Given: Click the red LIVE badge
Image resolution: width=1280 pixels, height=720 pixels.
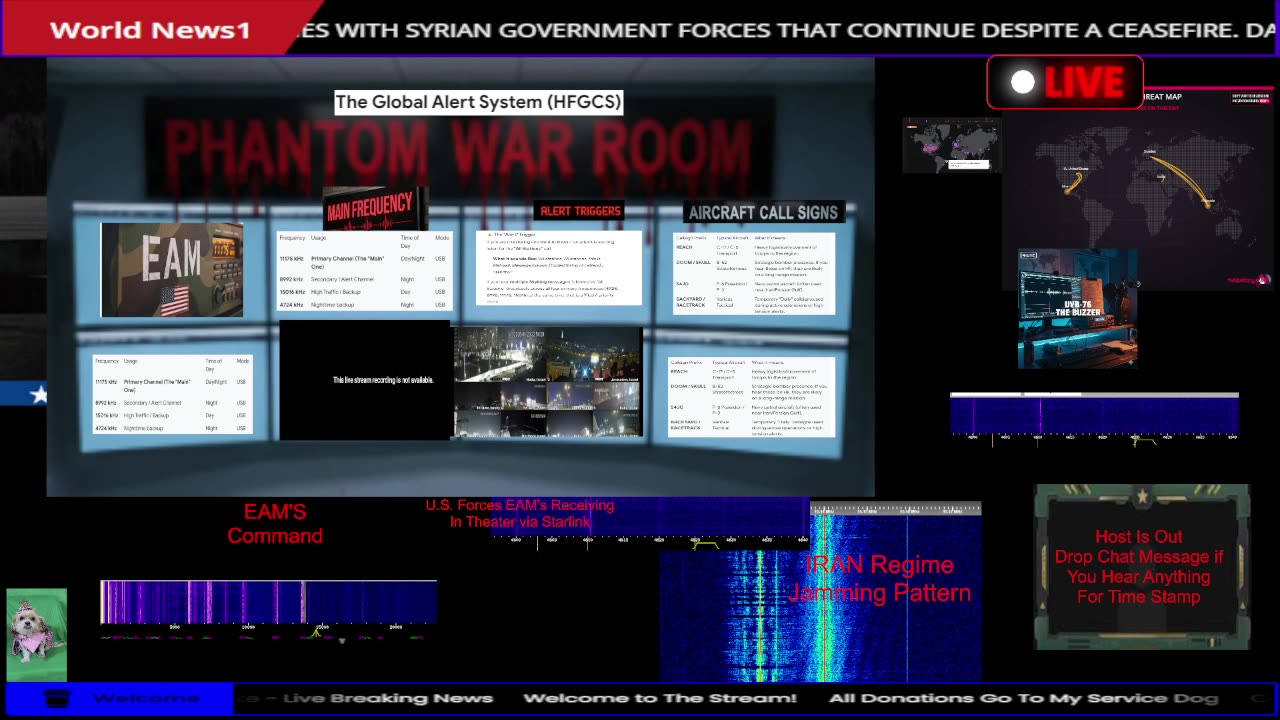Looking at the screenshot, I should (x=1065, y=82).
